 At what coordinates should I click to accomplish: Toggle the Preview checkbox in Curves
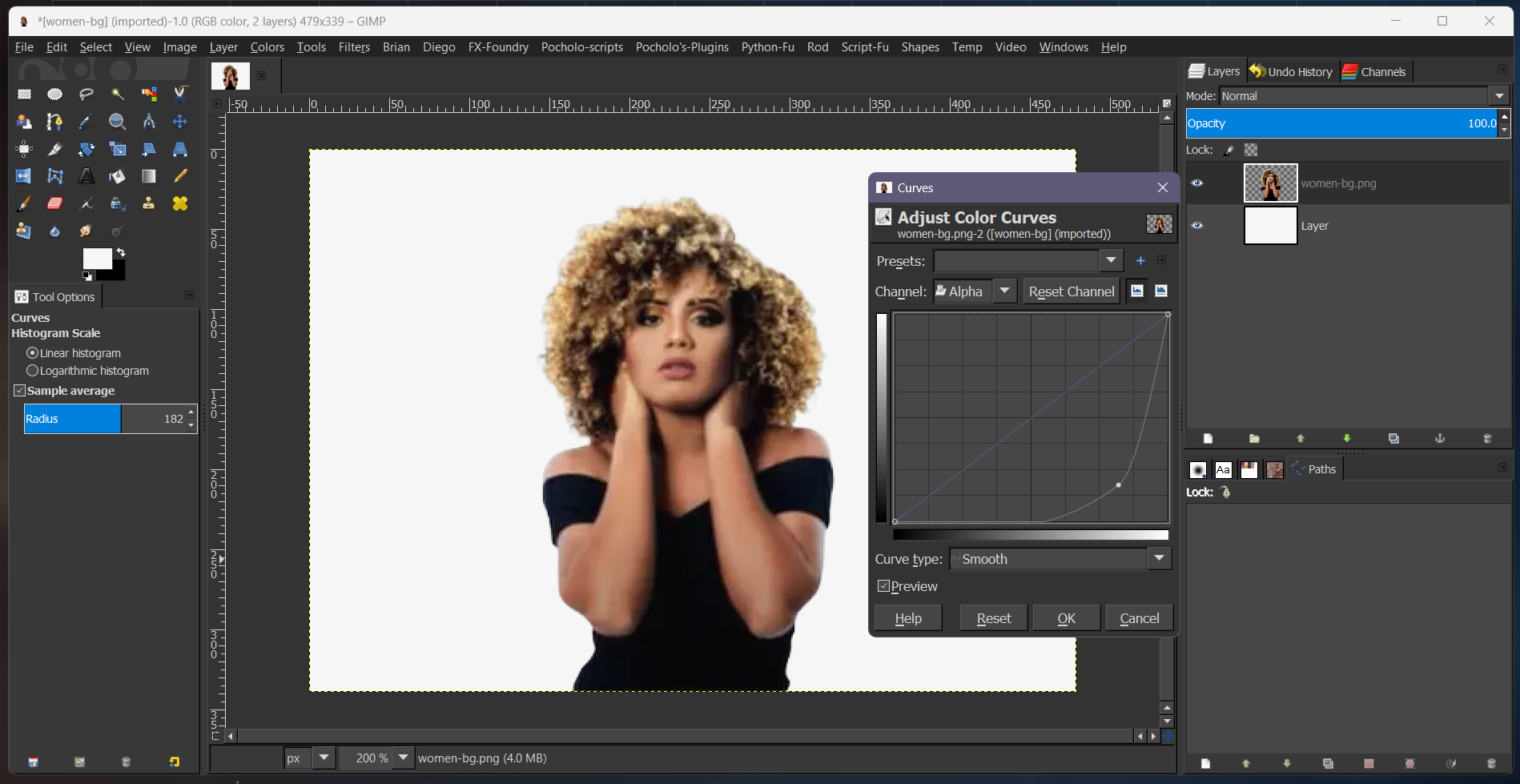(x=883, y=586)
